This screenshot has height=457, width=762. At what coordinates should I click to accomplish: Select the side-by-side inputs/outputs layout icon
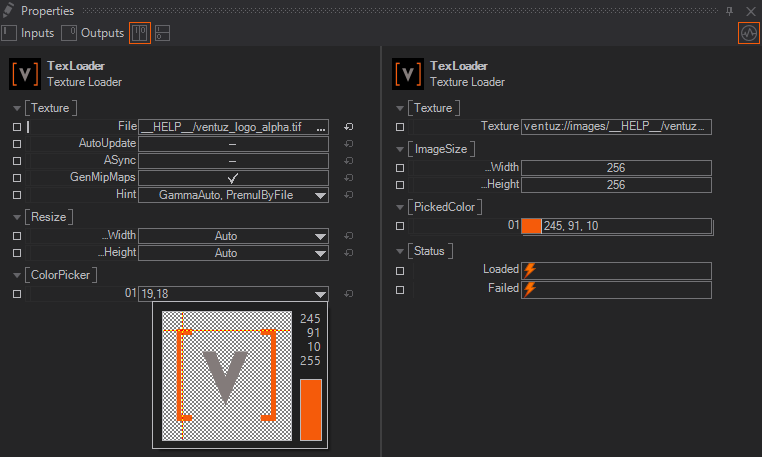(139, 33)
